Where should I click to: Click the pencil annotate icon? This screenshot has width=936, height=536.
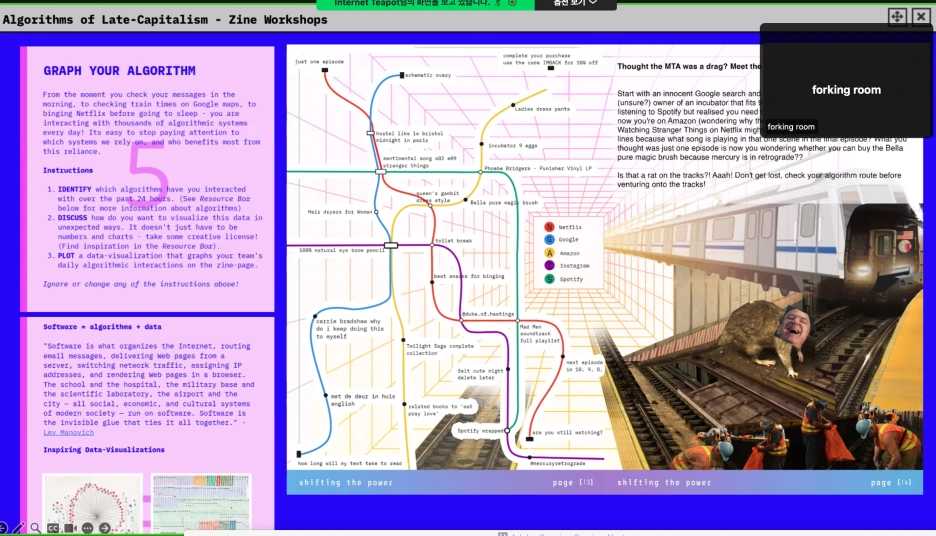pos(19,528)
